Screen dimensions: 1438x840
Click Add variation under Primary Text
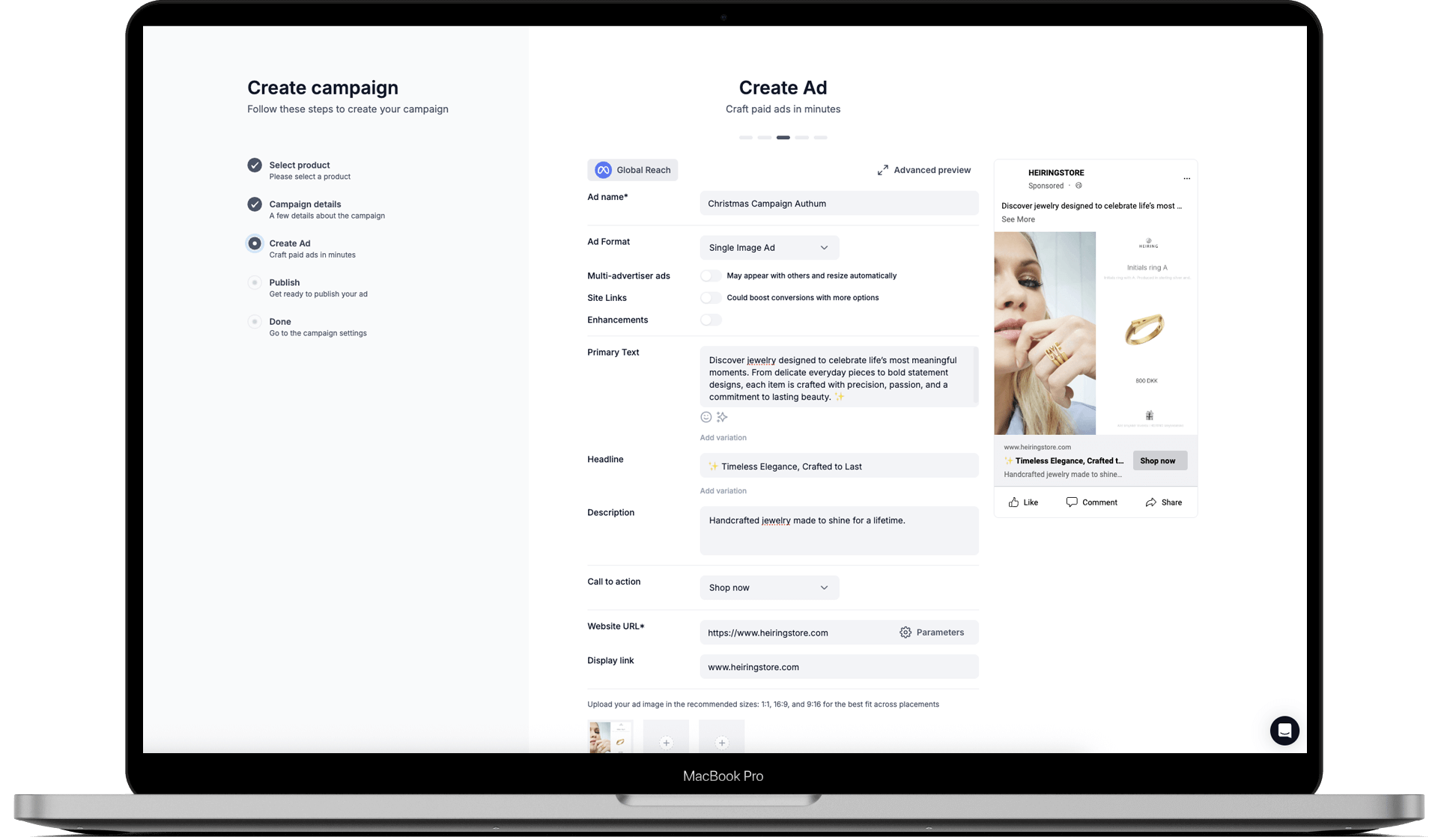pyautogui.click(x=723, y=437)
